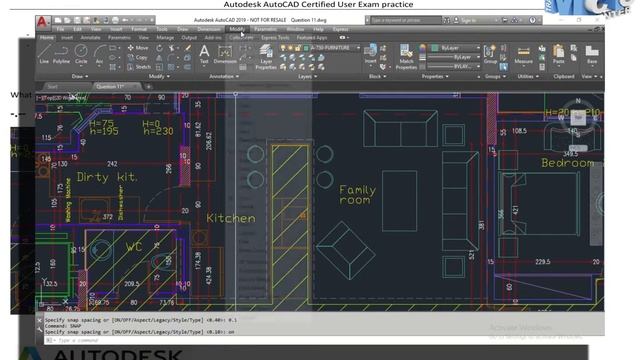Click the New drawing icon in Quick Access toolbar

[x=58, y=20]
